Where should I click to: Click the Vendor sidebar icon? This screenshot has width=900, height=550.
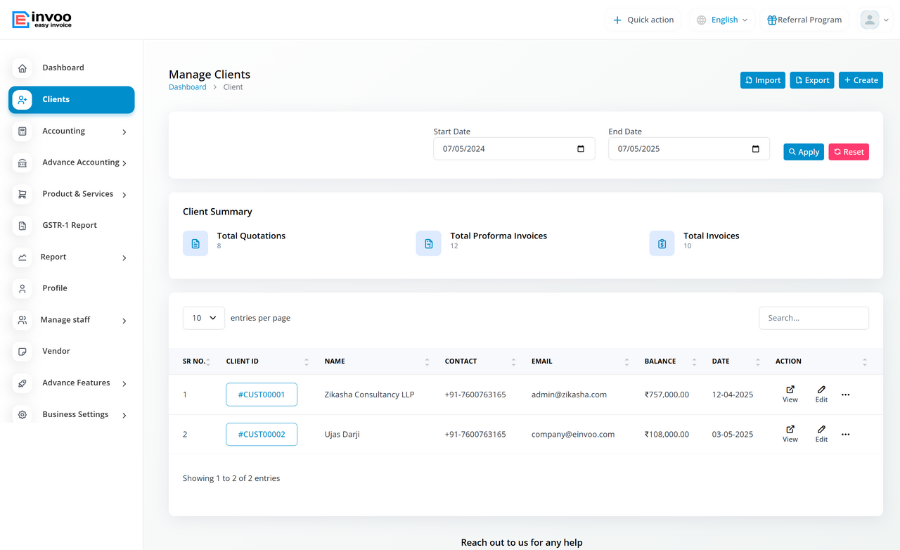pos(22,351)
